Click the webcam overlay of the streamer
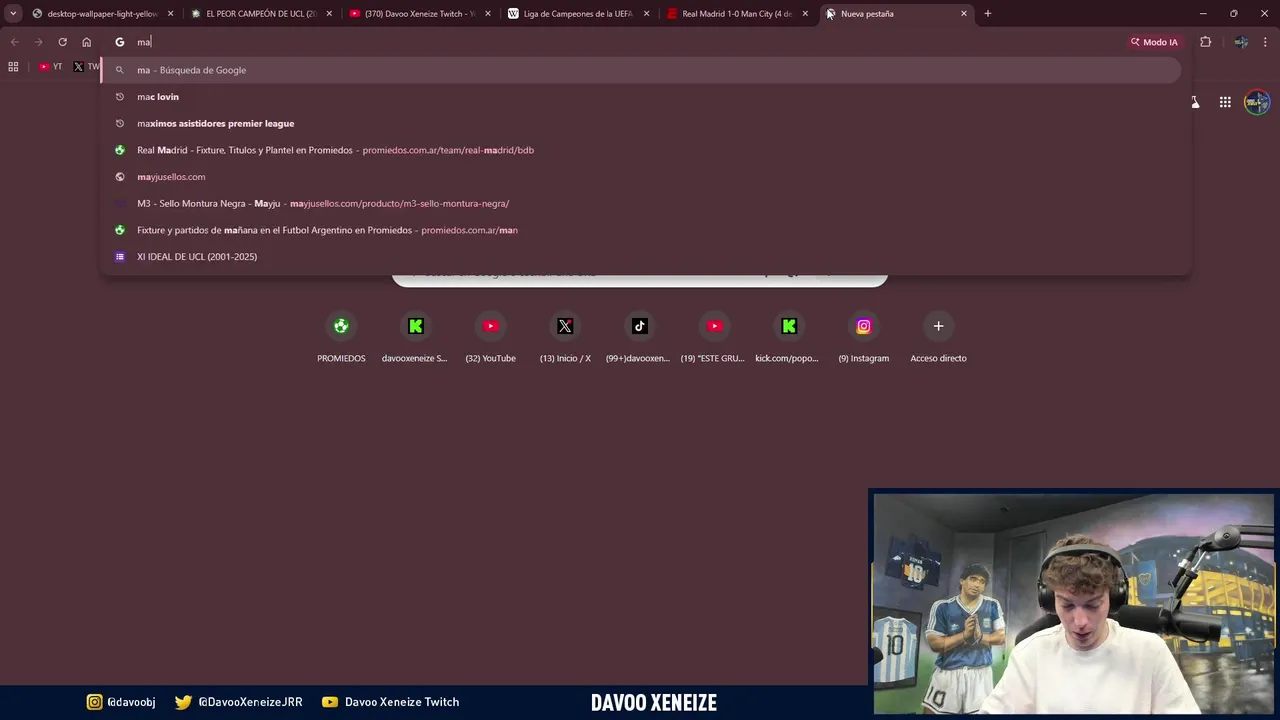The image size is (1280, 720). click(x=1074, y=603)
